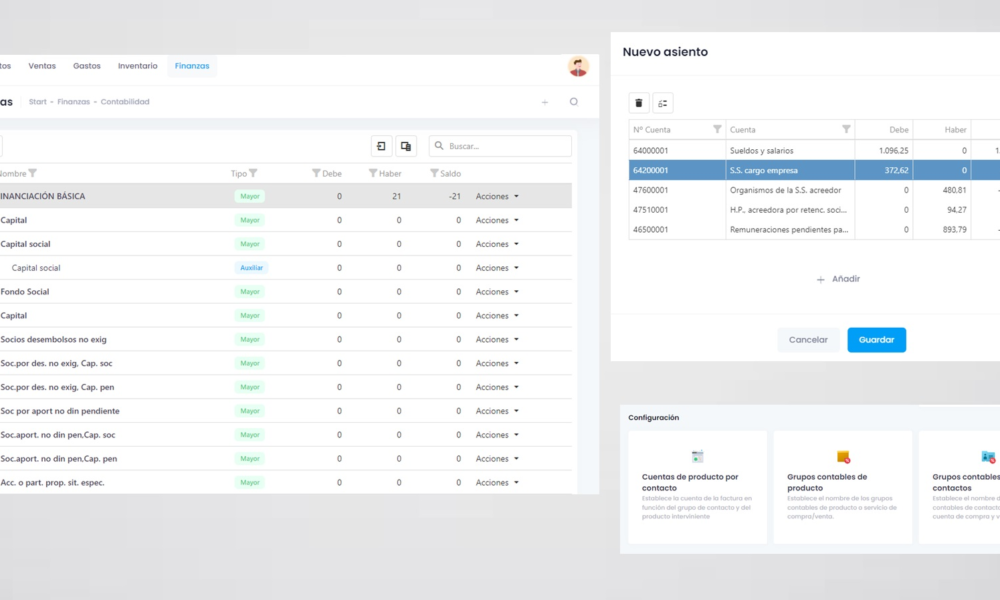Select row 64000001 Sueldos y salarios

[814, 150]
